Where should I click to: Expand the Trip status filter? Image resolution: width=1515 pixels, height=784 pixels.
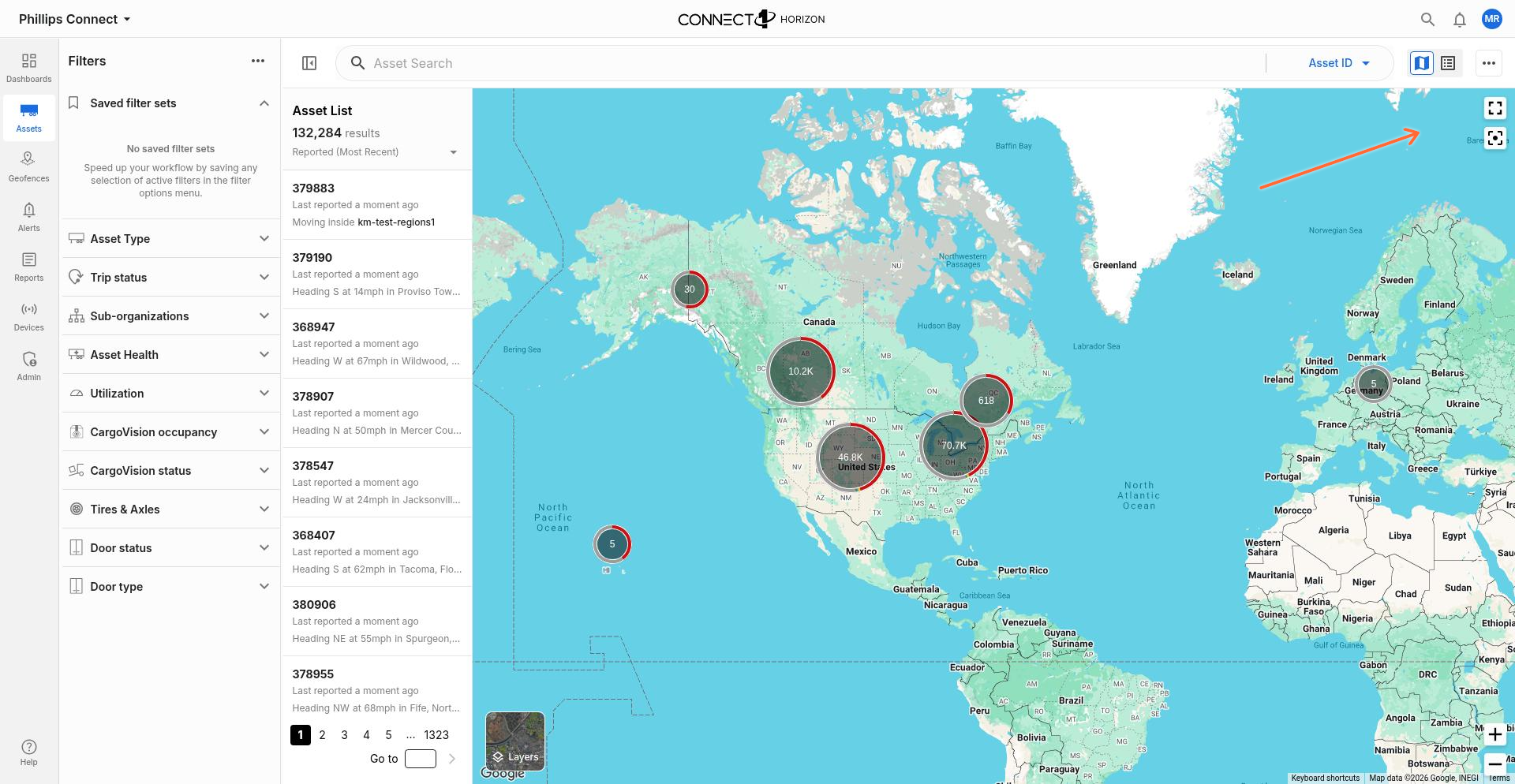[x=170, y=278]
